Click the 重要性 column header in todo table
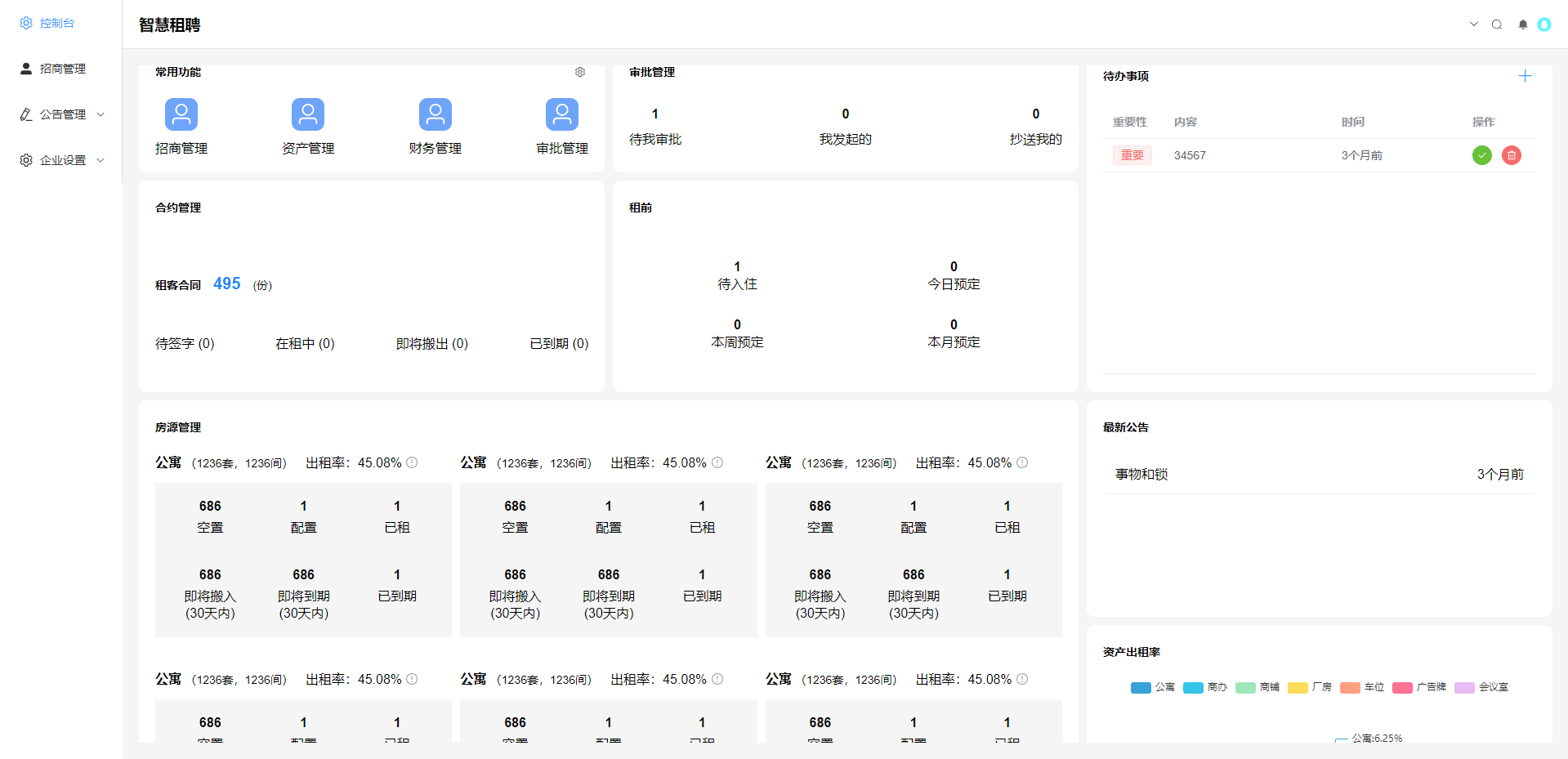This screenshot has width=1568, height=759. 1130,122
